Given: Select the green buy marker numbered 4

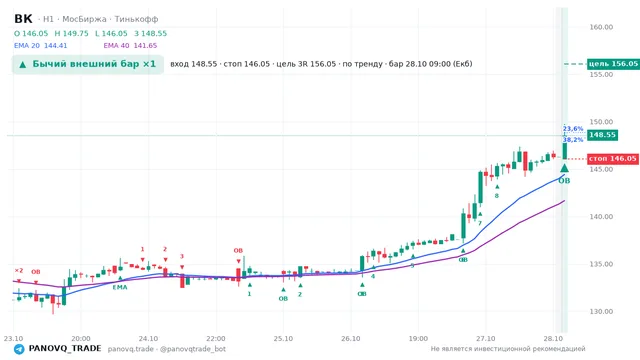Looking at the screenshot, I should tap(373, 276).
